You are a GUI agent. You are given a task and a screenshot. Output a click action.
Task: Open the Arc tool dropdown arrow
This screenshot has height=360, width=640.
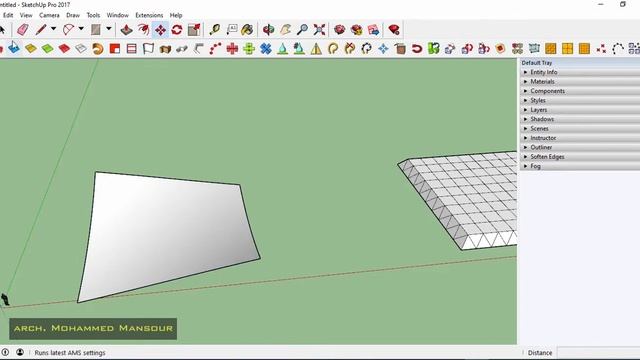(81, 29)
